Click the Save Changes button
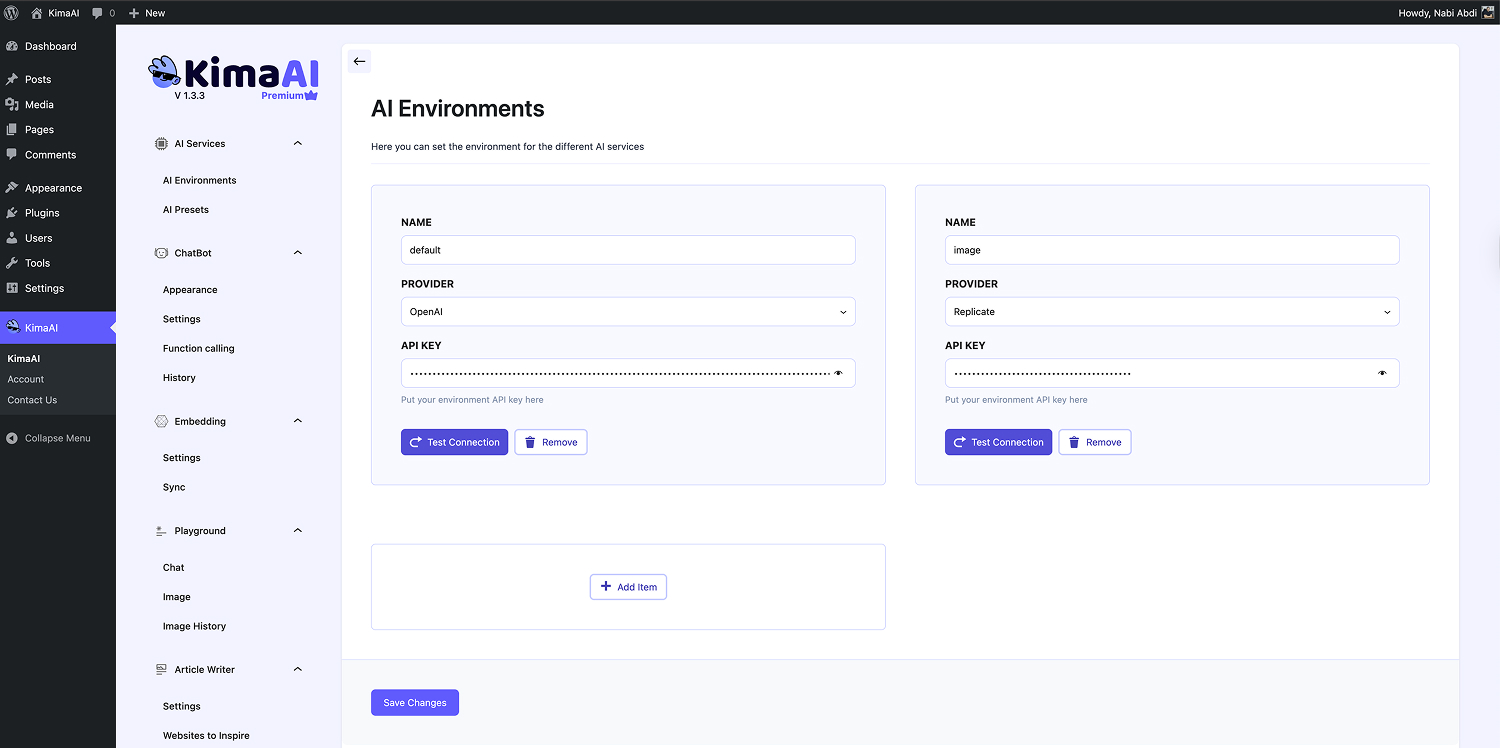Viewport: 1500px width, 748px height. tap(414, 703)
